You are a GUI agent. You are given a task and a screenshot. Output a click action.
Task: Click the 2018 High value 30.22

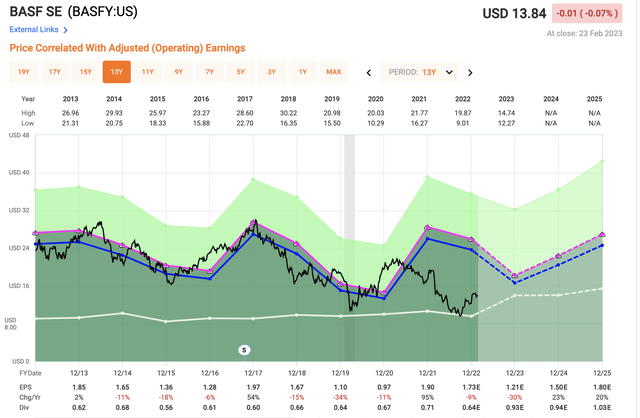pos(288,113)
